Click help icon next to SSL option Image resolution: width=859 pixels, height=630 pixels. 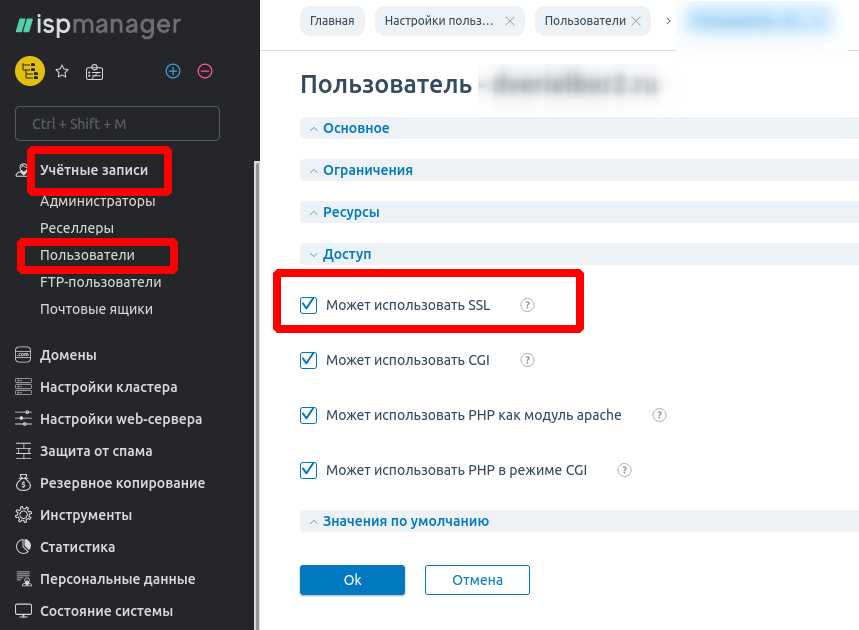pos(528,305)
